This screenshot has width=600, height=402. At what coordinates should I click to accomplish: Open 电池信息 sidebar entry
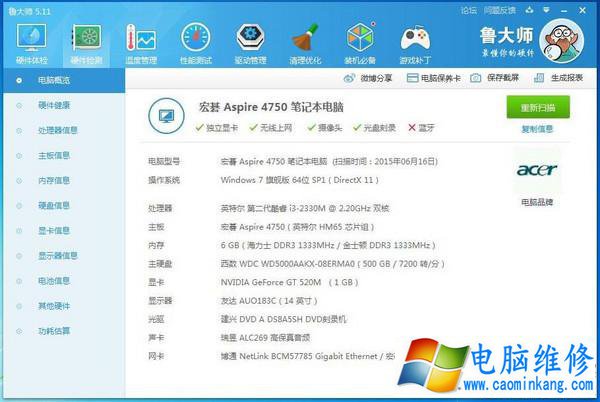[53, 280]
